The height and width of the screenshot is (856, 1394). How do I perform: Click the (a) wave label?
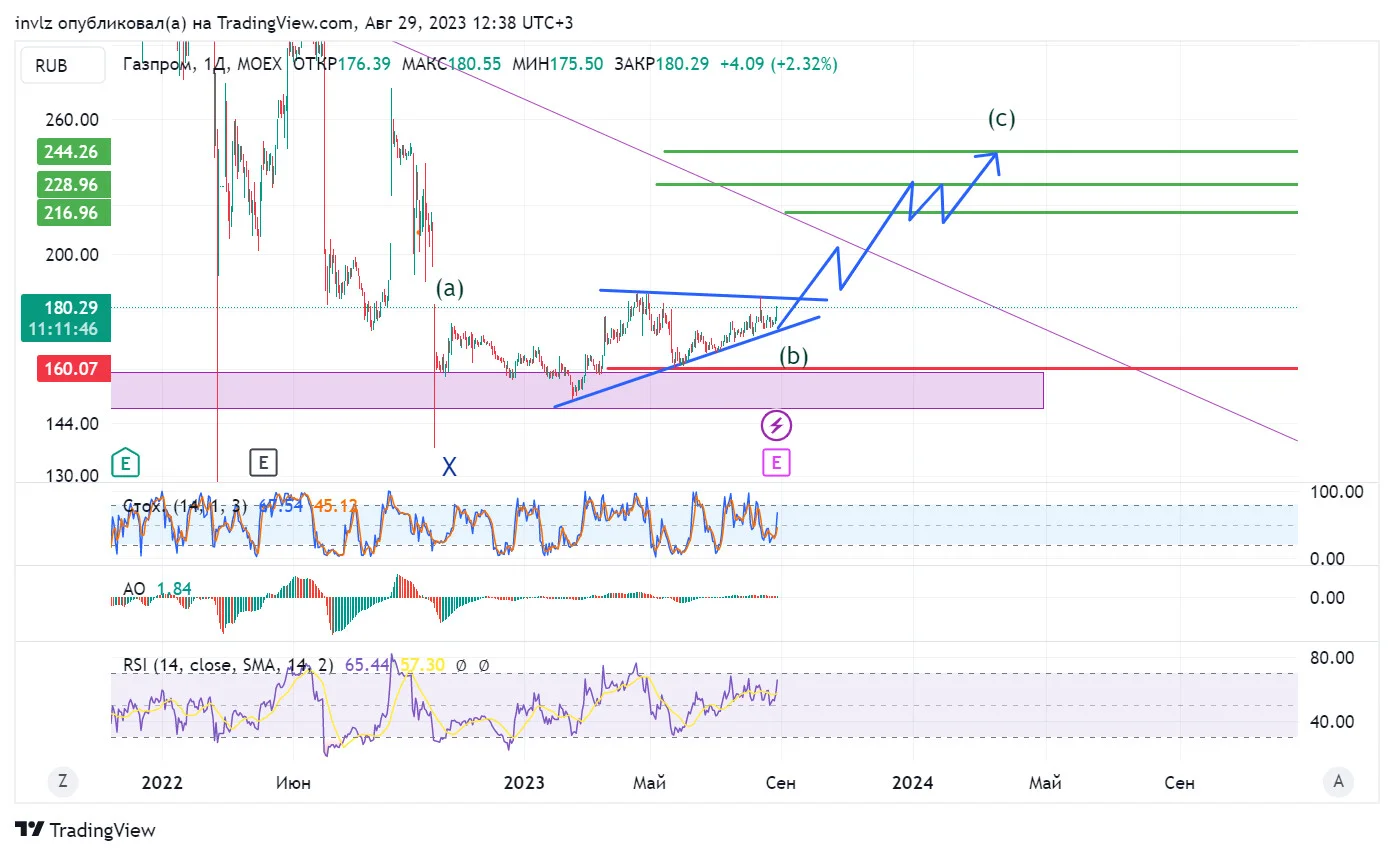tap(450, 288)
